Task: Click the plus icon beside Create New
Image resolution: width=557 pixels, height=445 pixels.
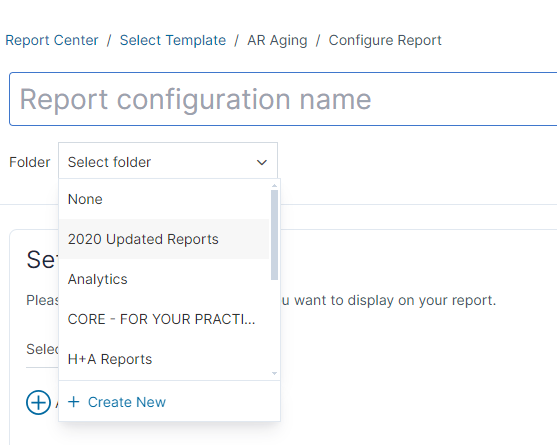Action: point(74,402)
